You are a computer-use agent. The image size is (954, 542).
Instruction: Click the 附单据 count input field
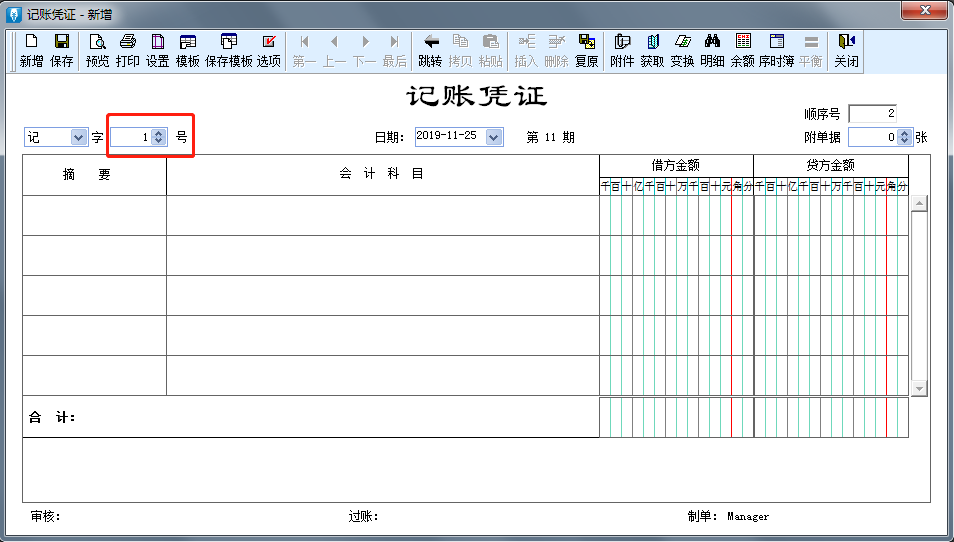pyautogui.click(x=873, y=137)
